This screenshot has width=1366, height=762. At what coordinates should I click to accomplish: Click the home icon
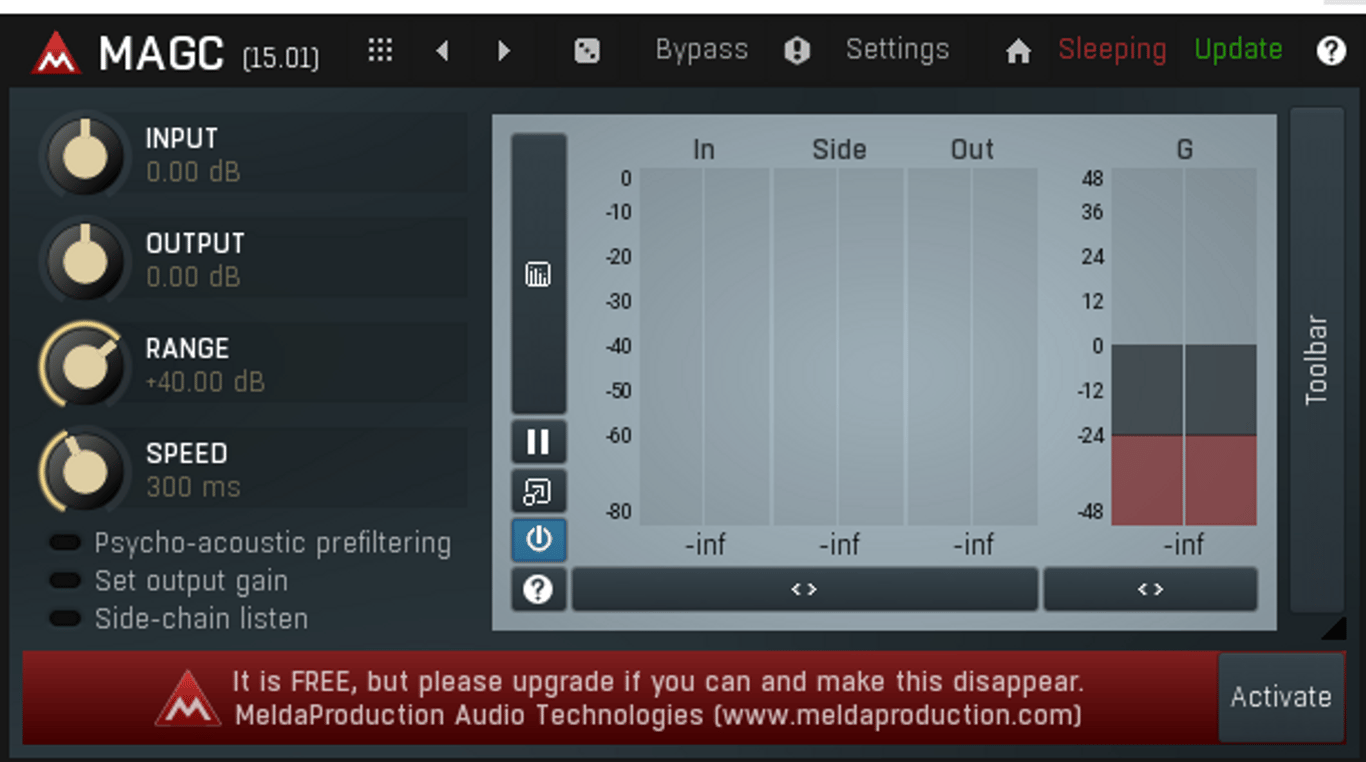point(1018,51)
